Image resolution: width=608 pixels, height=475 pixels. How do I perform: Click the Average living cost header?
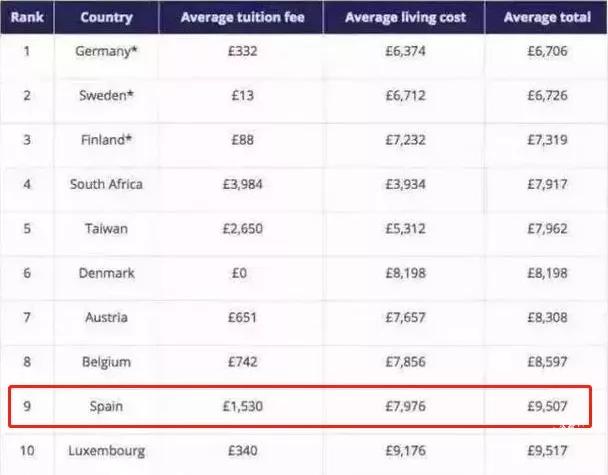(404, 18)
